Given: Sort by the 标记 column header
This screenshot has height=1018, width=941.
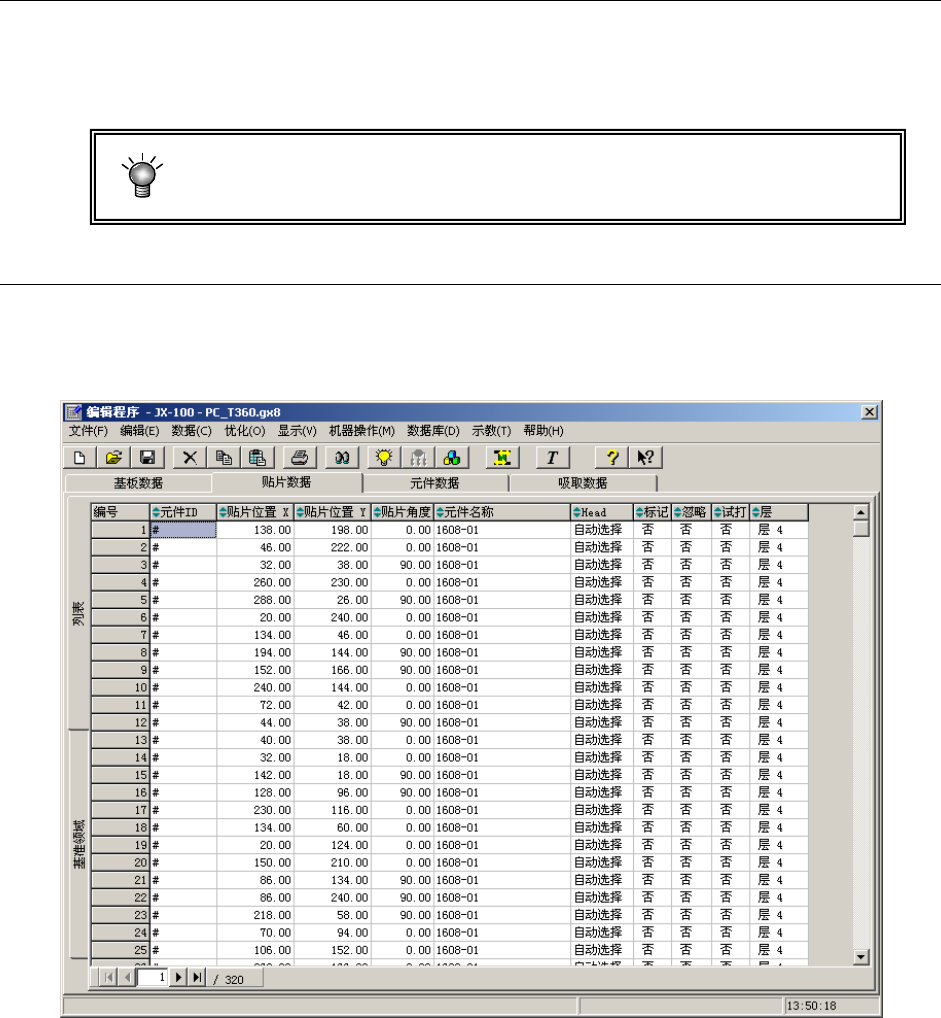Looking at the screenshot, I should pos(653,512).
